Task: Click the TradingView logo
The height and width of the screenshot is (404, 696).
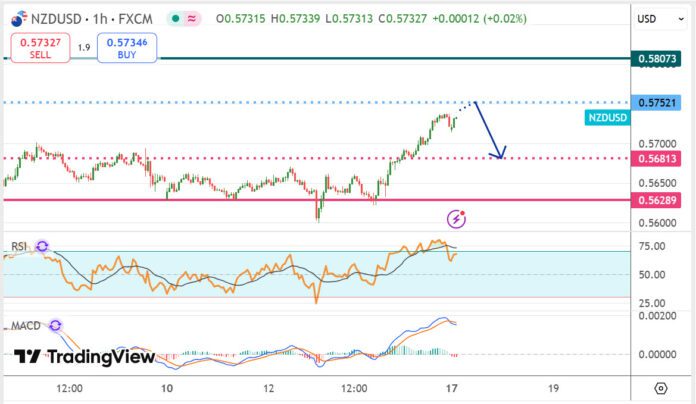Action: pos(84,356)
